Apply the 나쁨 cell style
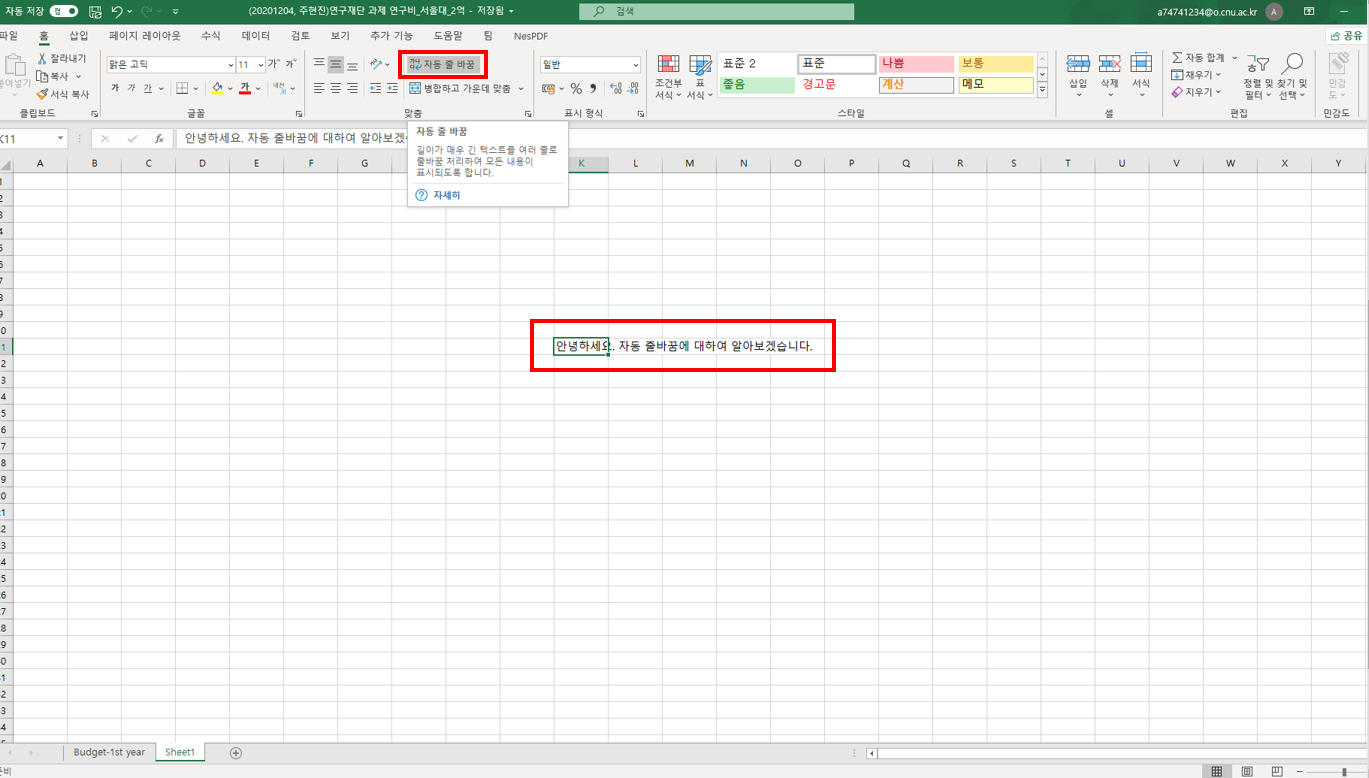This screenshot has width=1369, height=778. 916,64
